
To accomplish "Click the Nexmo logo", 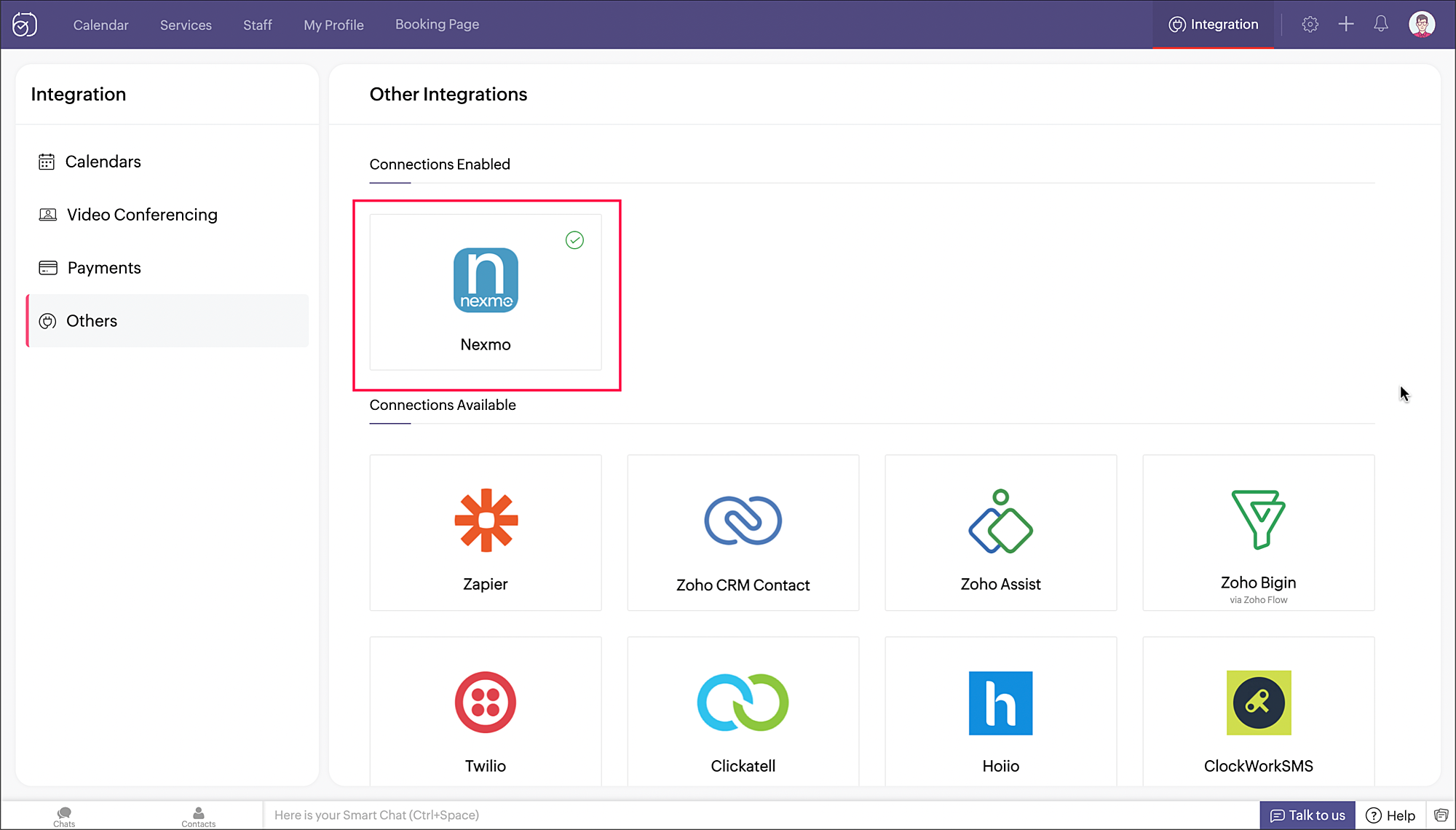I will tap(486, 280).
